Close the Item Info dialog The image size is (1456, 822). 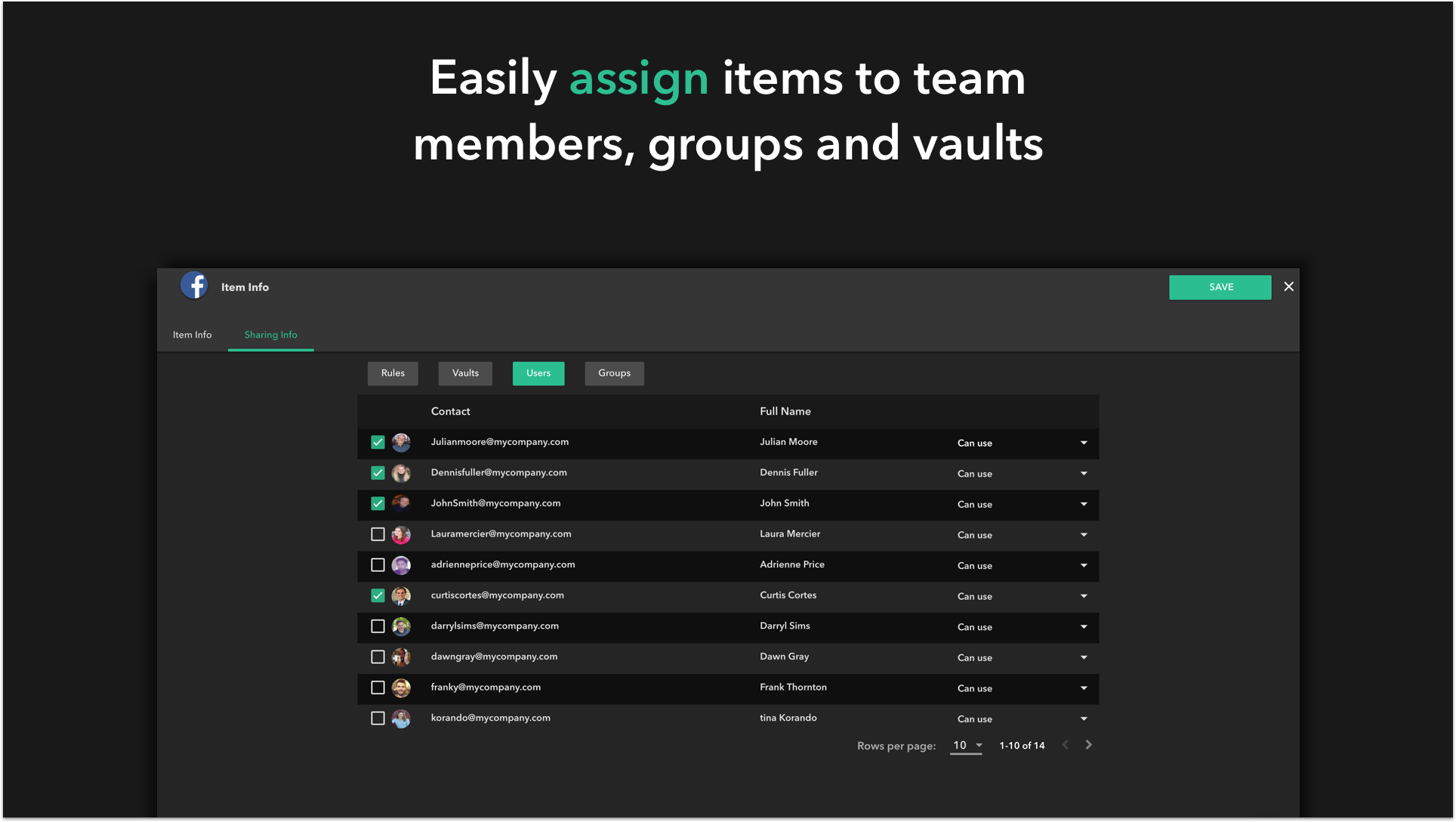(1288, 286)
